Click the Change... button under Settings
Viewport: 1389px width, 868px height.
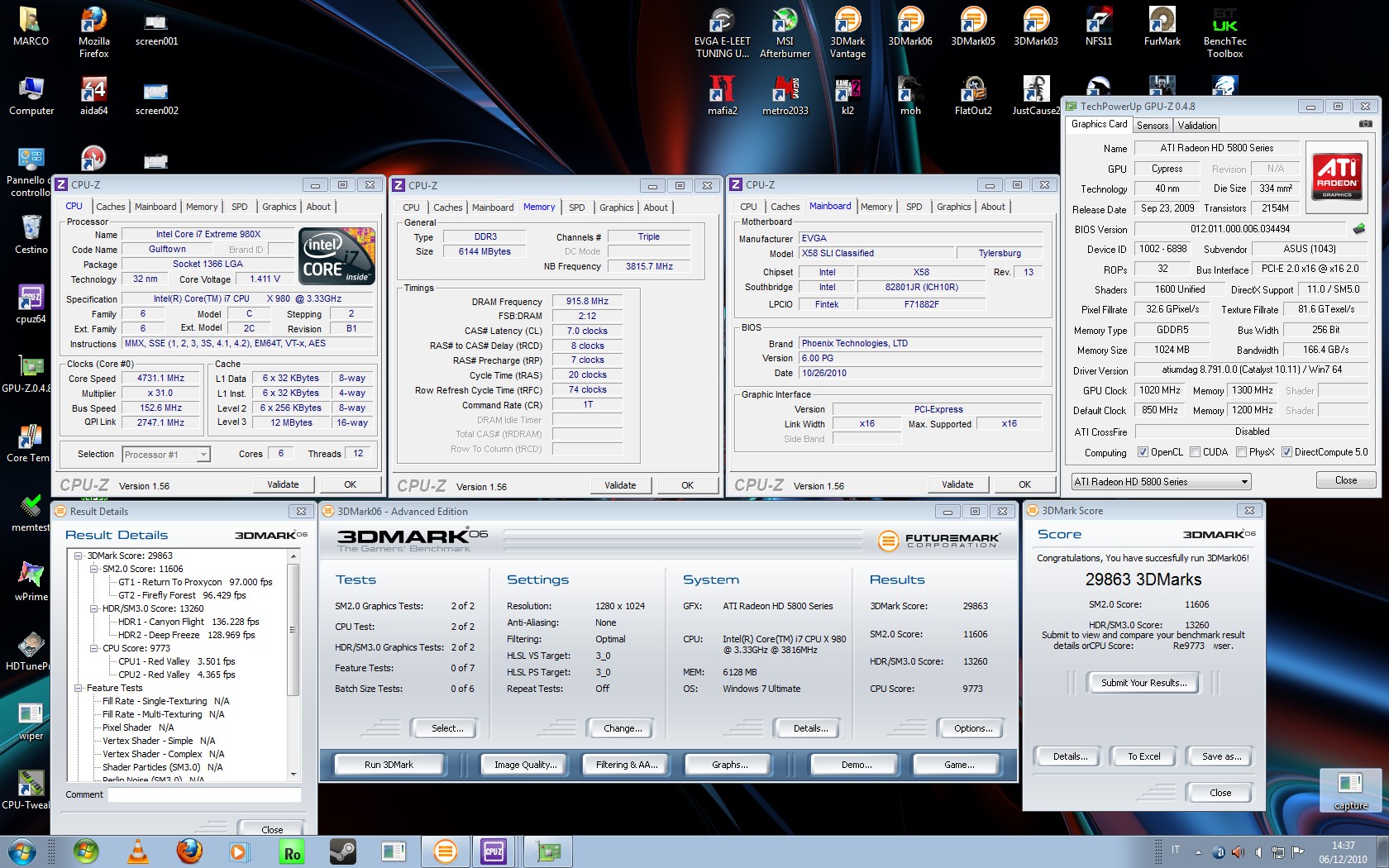tap(623, 728)
